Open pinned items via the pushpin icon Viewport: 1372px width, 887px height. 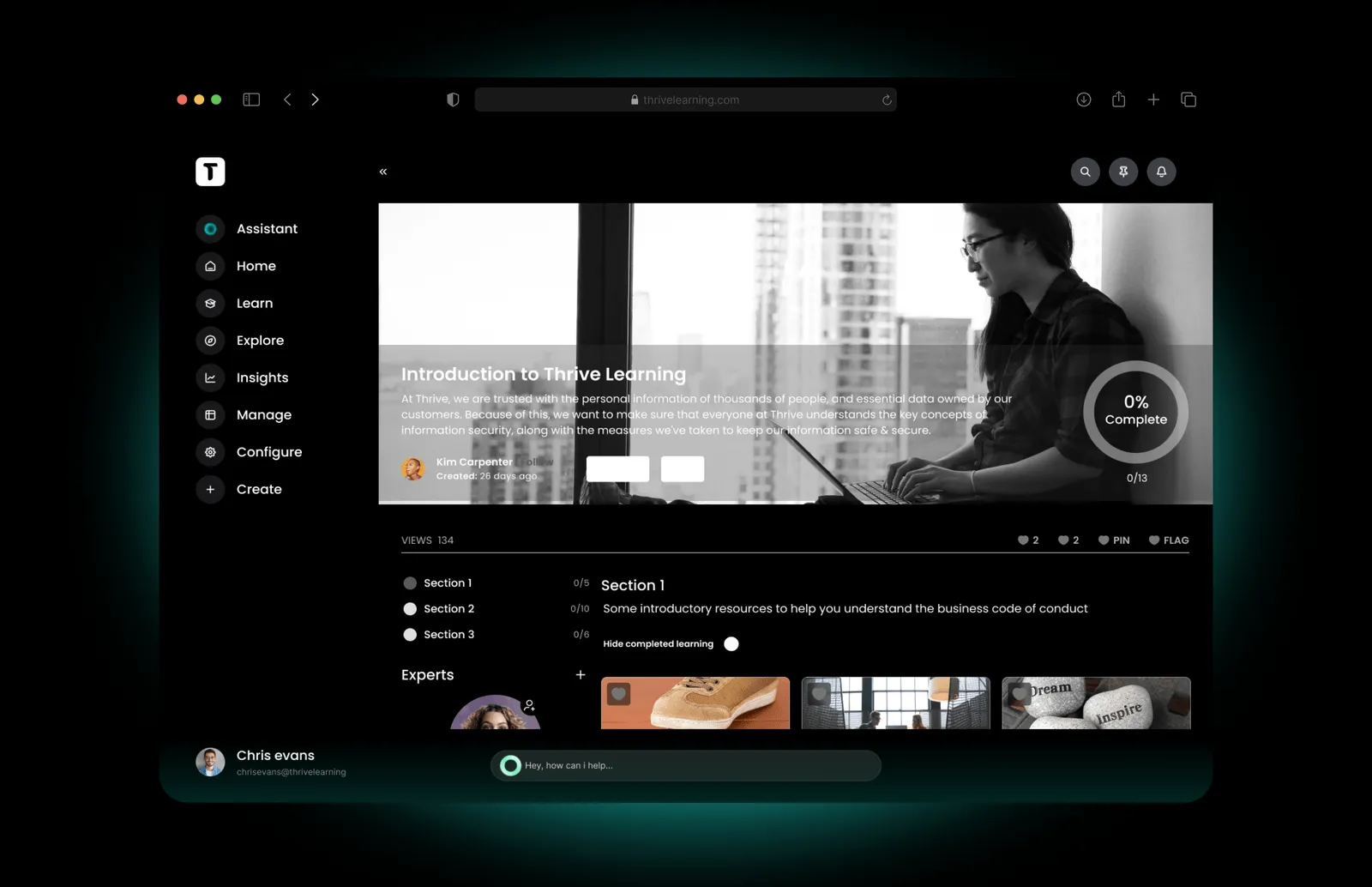click(1123, 172)
